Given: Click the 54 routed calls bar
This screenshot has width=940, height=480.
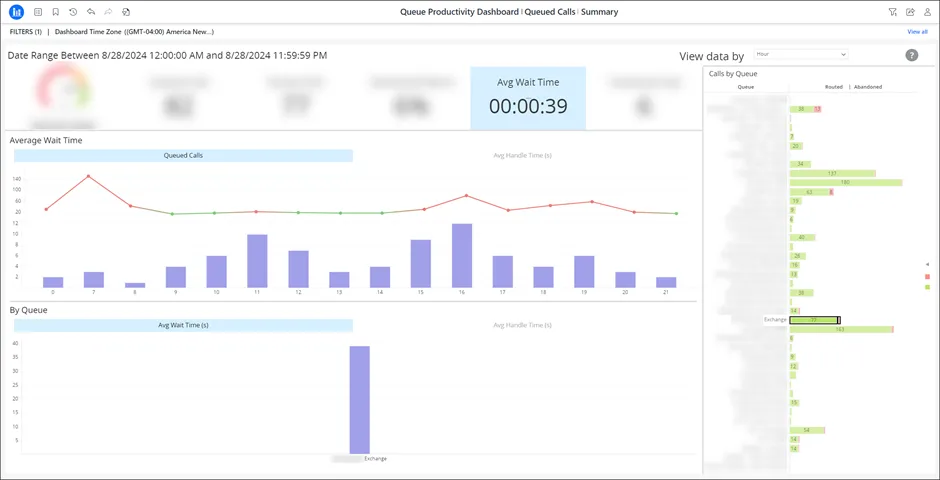Looking at the screenshot, I should [807, 430].
